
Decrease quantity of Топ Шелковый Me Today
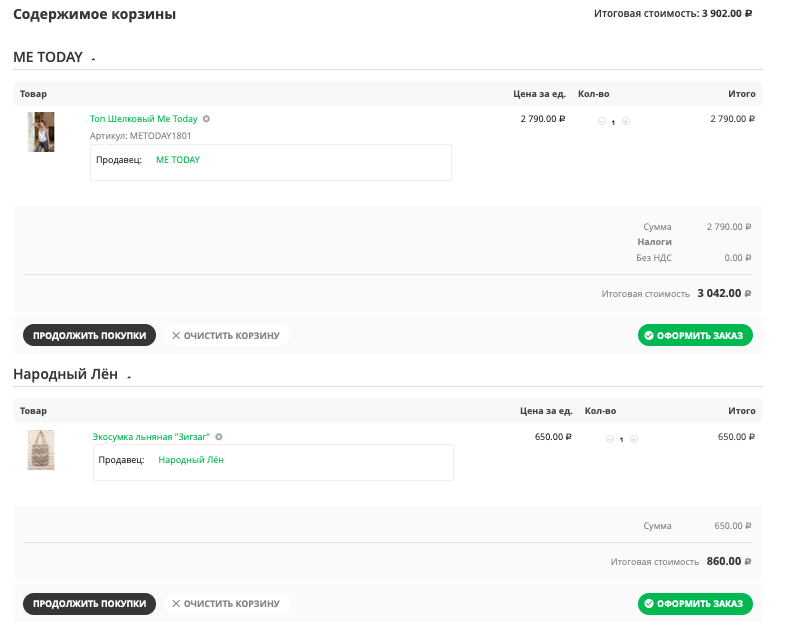pyautogui.click(x=602, y=121)
